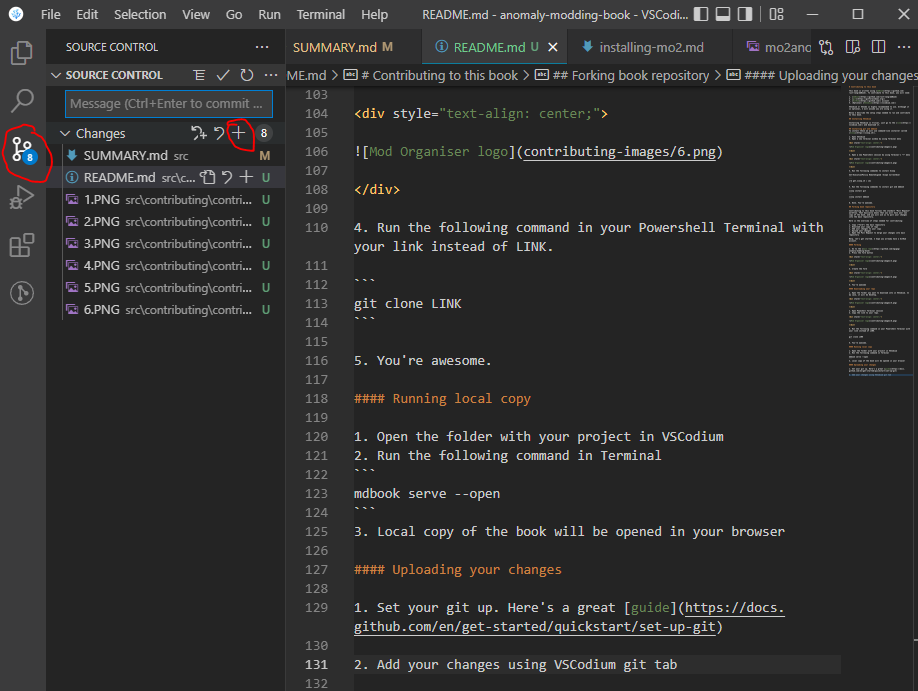Open markdown preview to the side
The width and height of the screenshot is (918, 691).
coord(852,47)
